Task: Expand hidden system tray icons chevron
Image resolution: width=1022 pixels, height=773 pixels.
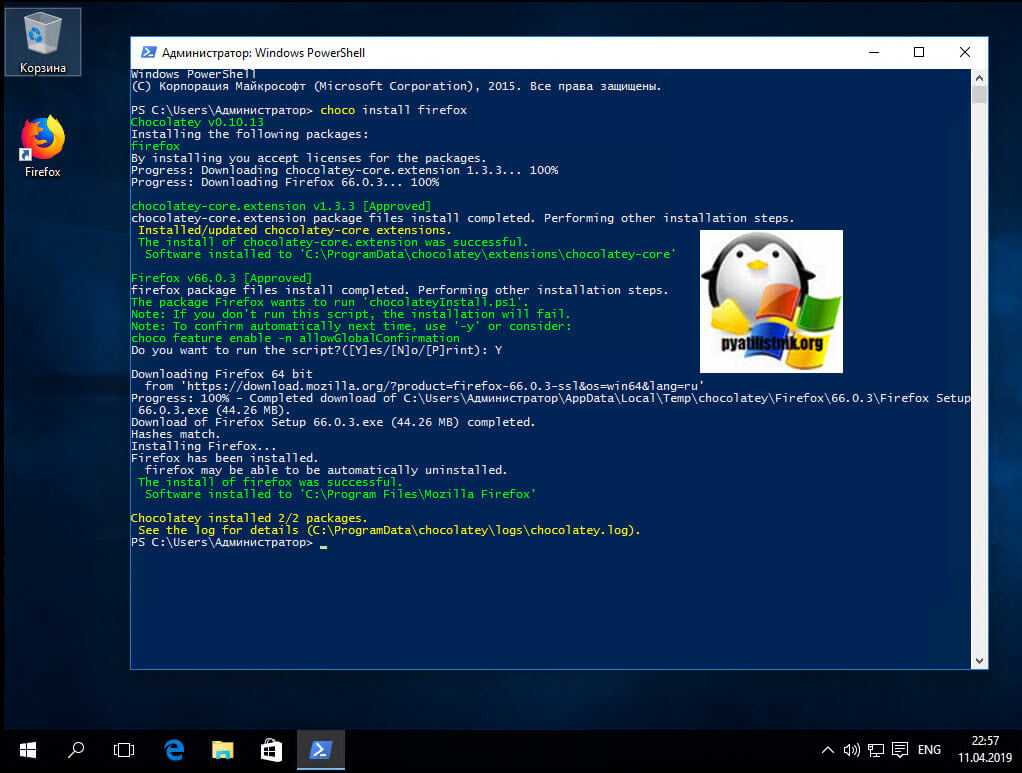Action: click(x=828, y=750)
